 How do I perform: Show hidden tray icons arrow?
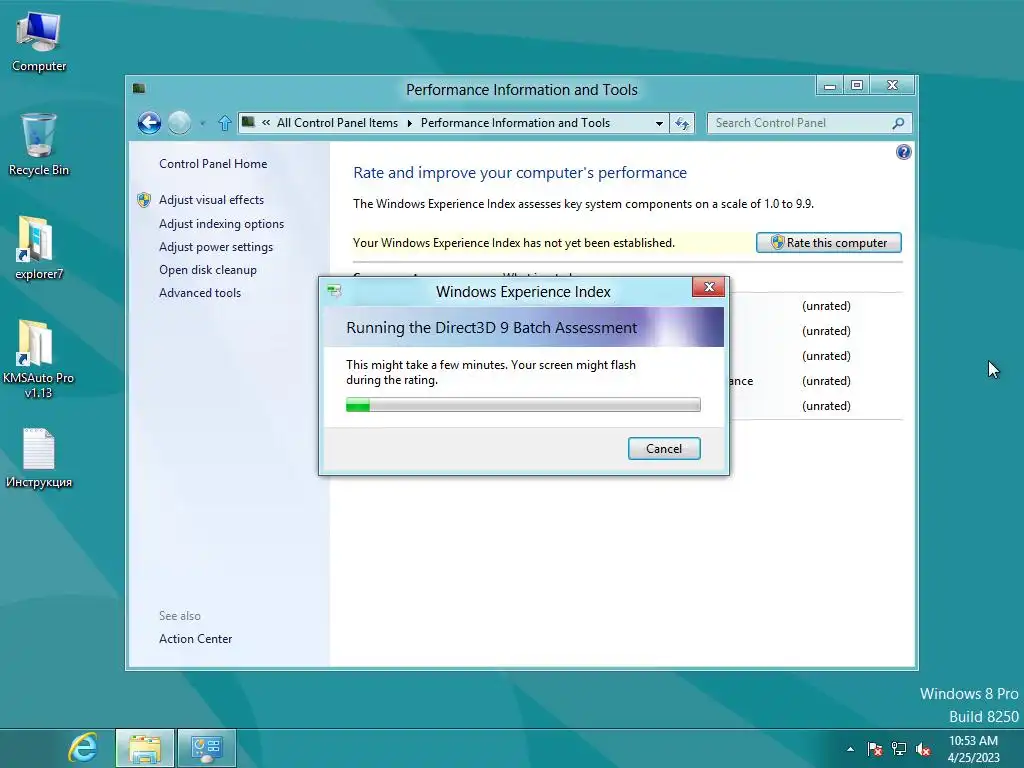click(x=850, y=749)
